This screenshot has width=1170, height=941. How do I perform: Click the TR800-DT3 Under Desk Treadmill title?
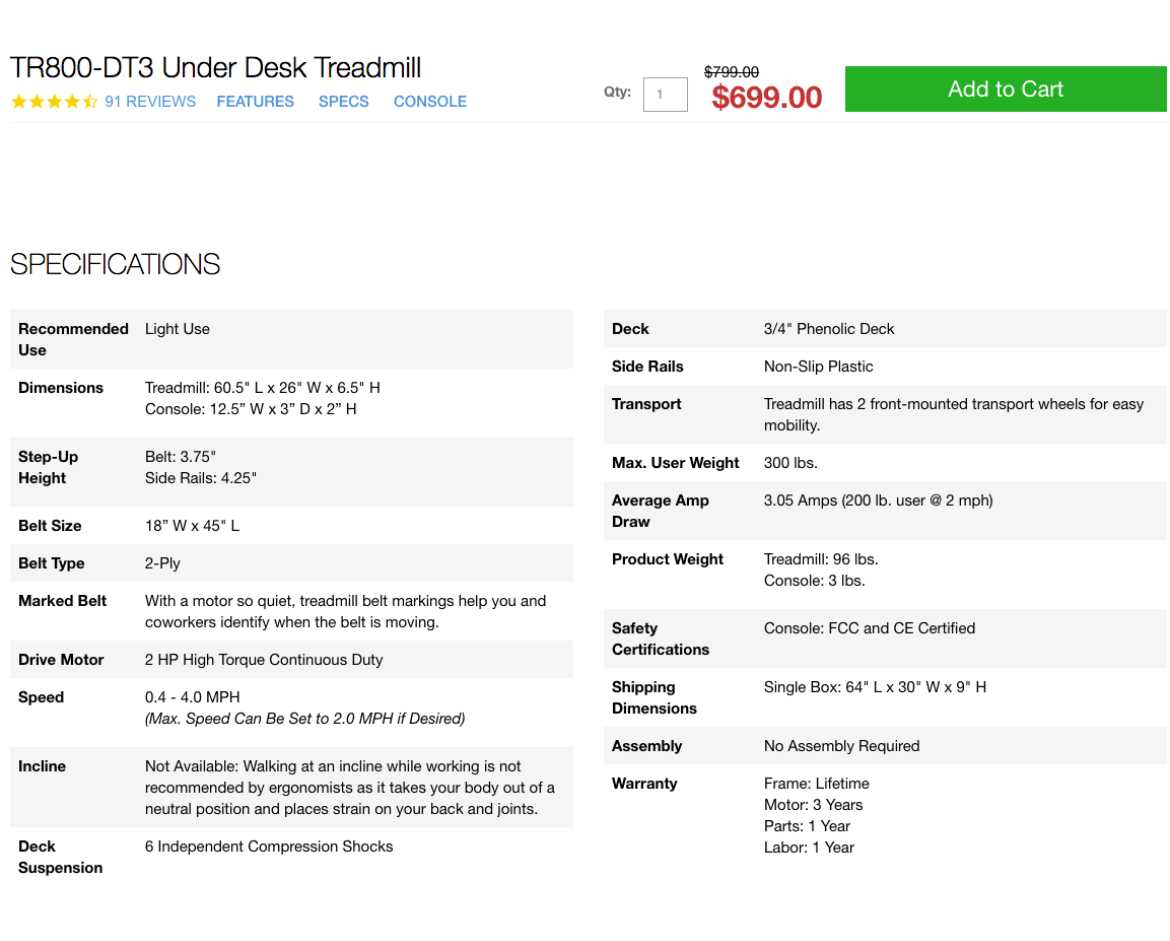pos(215,68)
